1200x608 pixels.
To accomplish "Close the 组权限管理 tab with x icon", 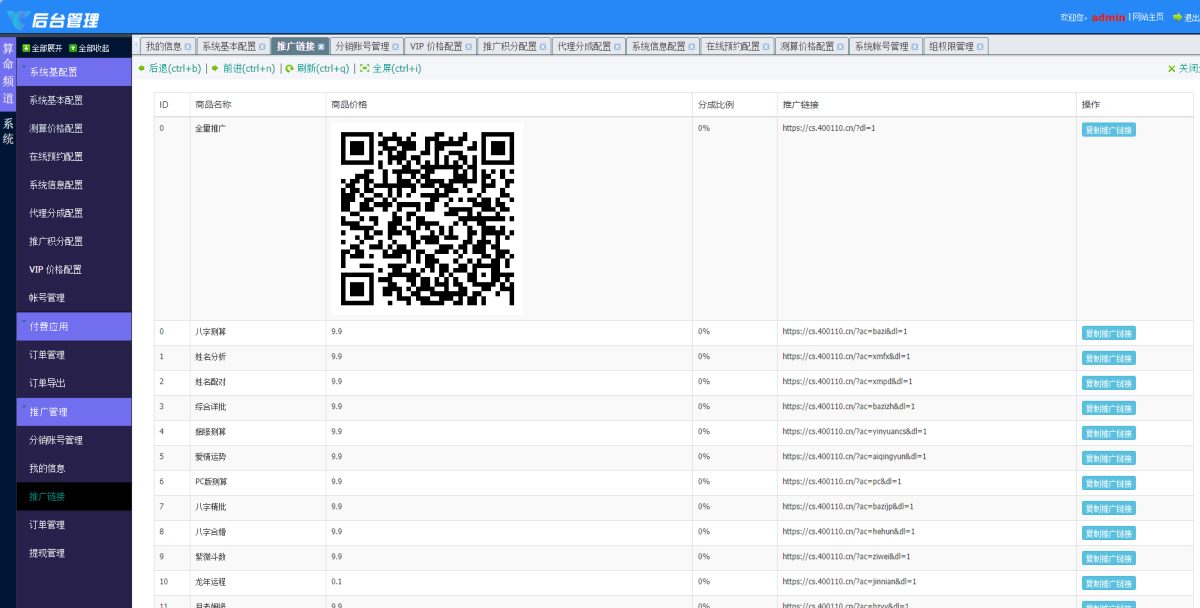I will (981, 47).
